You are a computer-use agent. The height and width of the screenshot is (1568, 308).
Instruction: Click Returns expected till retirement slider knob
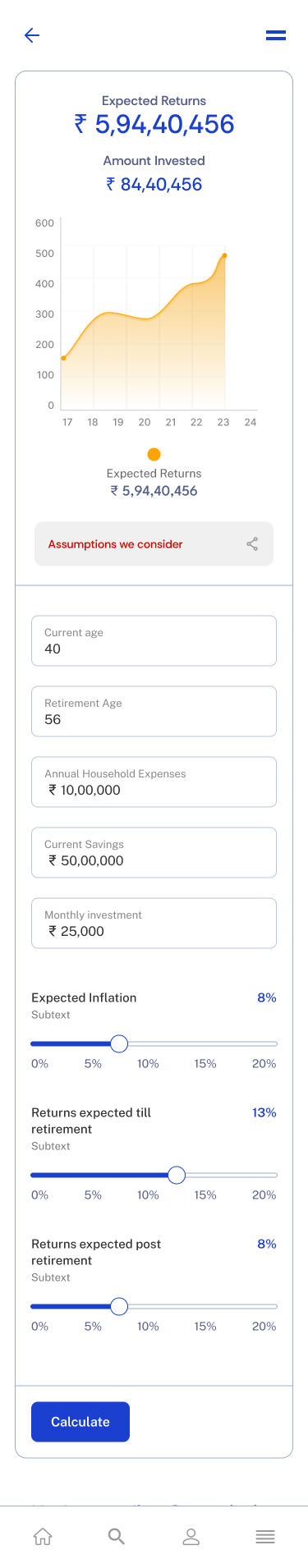177,1175
